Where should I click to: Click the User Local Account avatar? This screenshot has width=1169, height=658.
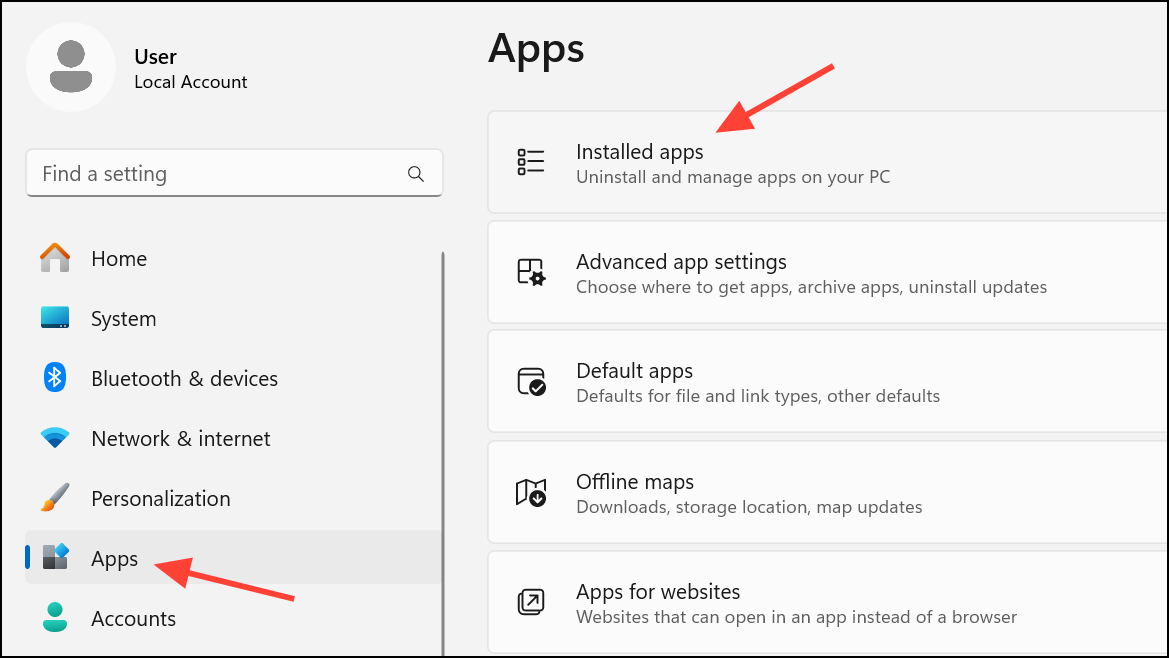coord(70,66)
